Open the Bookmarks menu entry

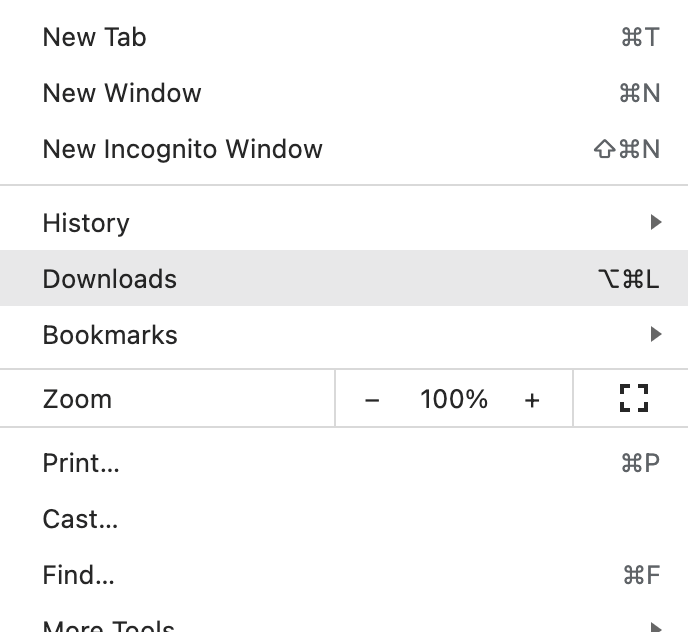344,334
